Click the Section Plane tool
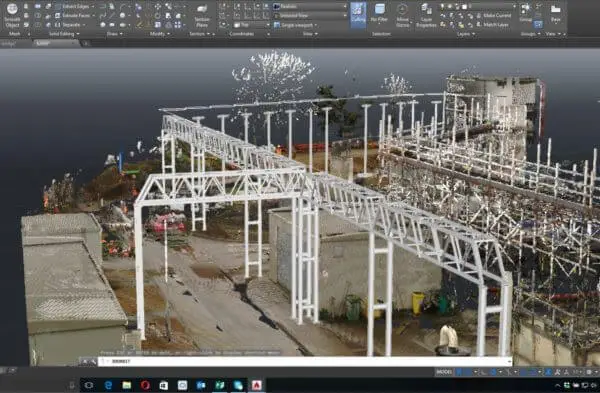The width and height of the screenshot is (600, 393). tap(202, 16)
